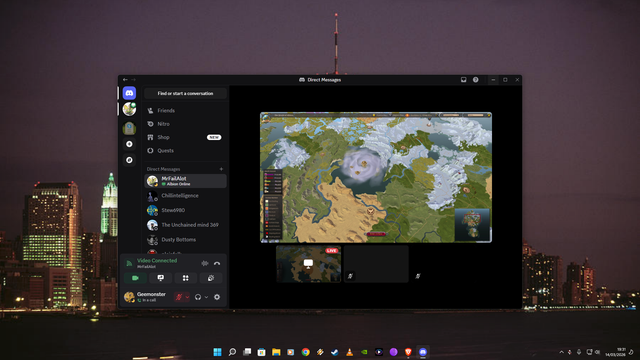Go forward with the title bar forward arrow

tap(133, 80)
